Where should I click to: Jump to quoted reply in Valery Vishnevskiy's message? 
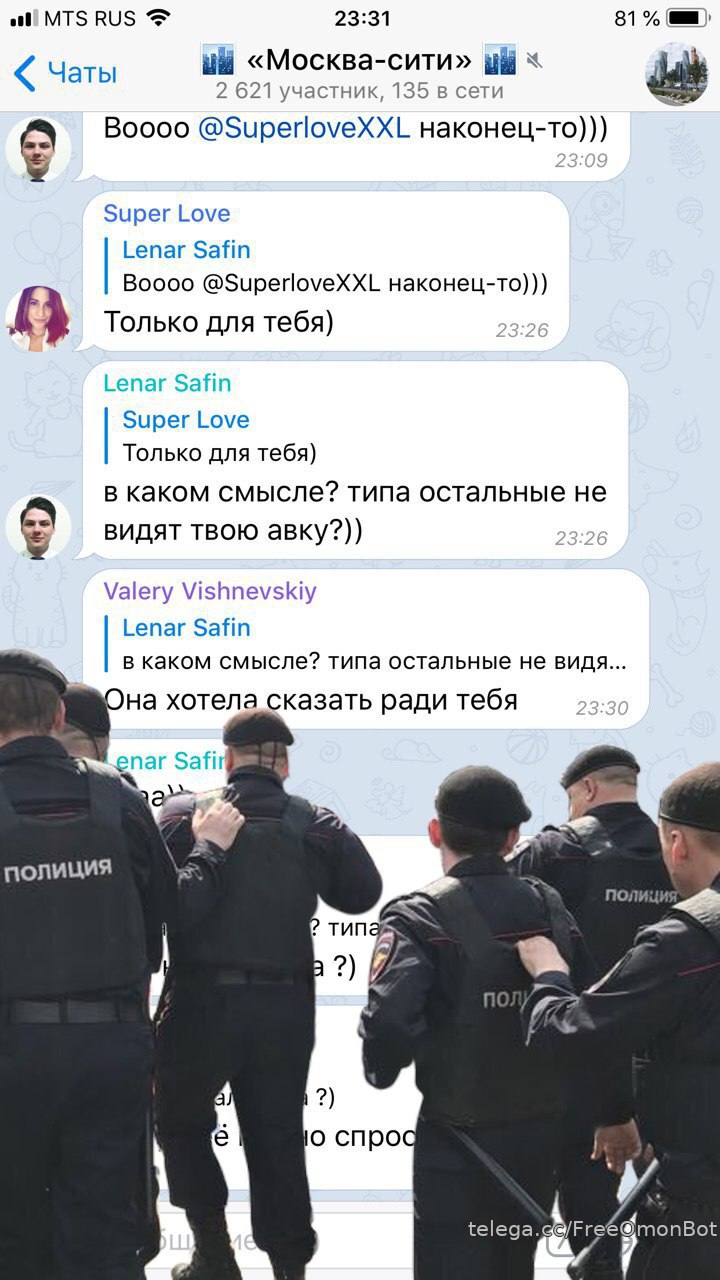coord(373,644)
